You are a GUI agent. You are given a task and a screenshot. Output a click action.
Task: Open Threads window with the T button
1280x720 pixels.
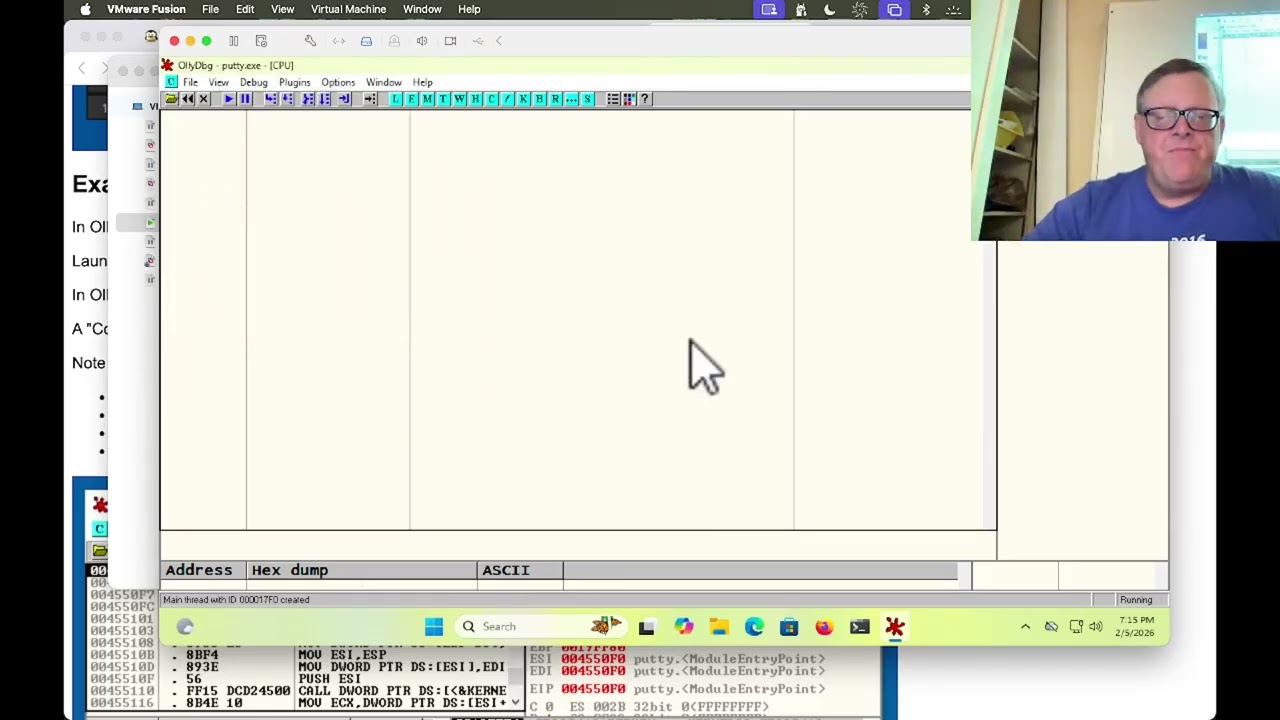point(444,99)
